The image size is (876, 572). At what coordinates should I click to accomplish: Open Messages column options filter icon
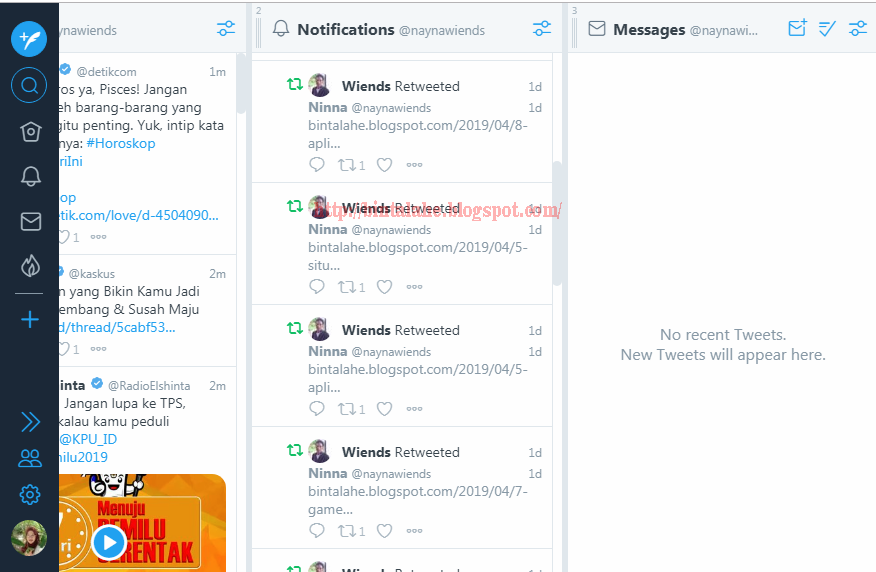[x=858, y=28]
